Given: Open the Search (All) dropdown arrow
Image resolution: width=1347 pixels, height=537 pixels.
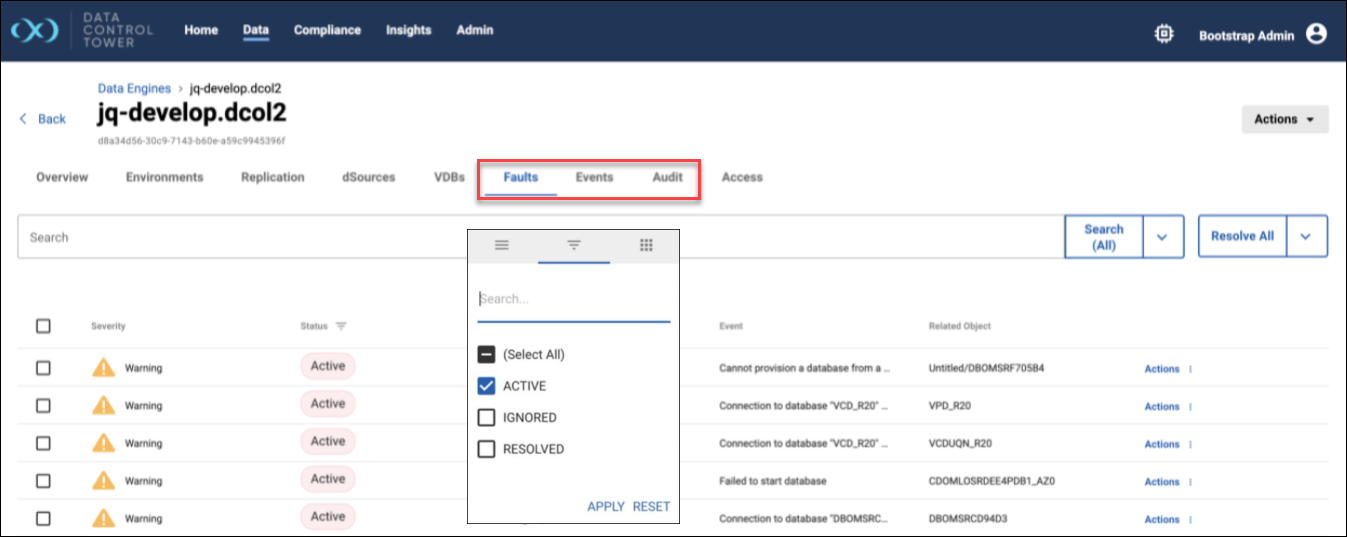Looking at the screenshot, I should 1162,237.
